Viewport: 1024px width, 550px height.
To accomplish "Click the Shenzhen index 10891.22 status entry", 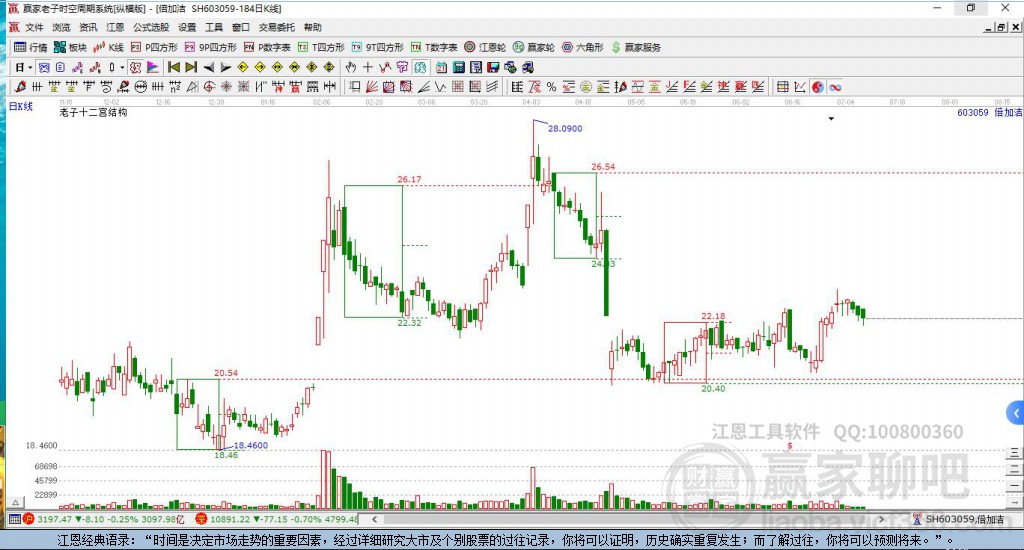I will (x=277, y=519).
